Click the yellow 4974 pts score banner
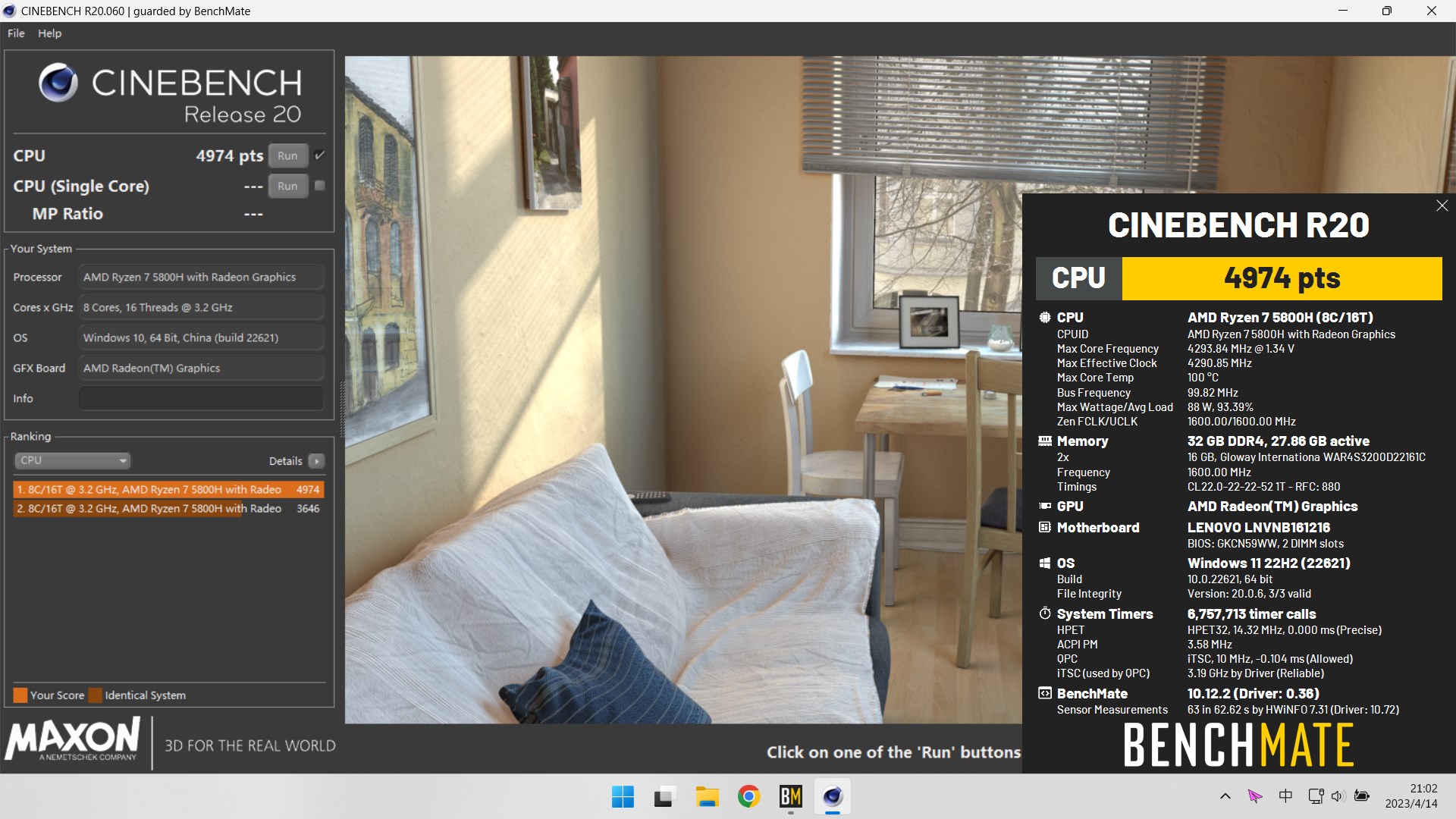This screenshot has height=819, width=1456. coord(1282,278)
